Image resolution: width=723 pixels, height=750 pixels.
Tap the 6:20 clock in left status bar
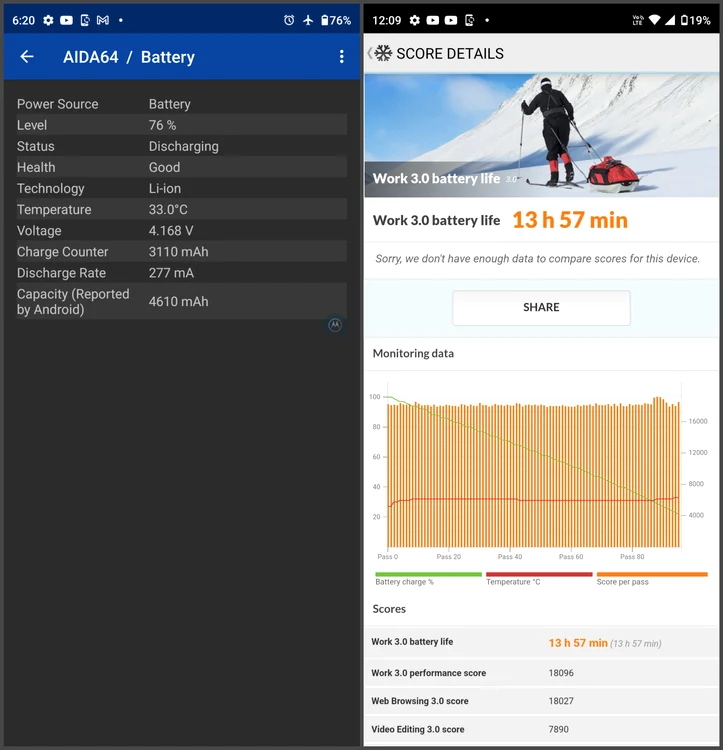23,20
